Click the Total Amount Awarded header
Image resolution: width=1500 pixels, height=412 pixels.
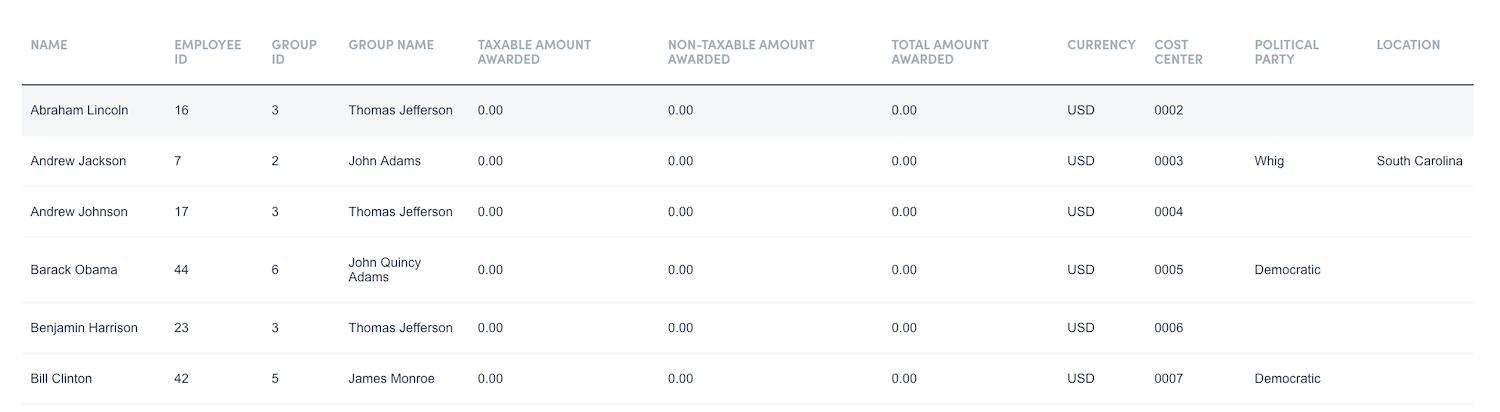pos(940,52)
